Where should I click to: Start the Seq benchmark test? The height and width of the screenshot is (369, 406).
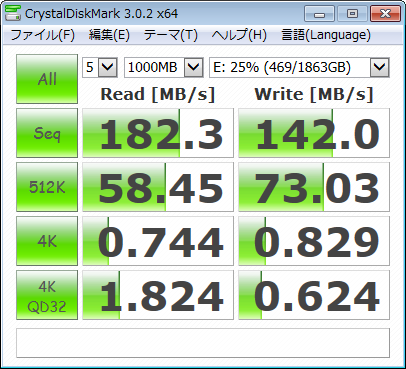[47, 133]
